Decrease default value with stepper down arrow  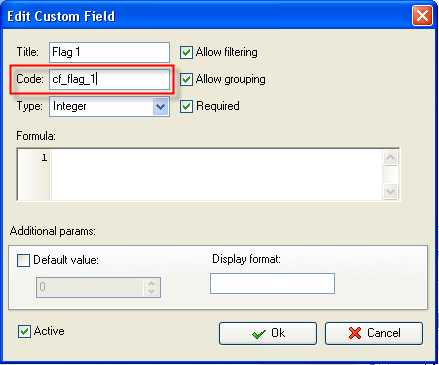tap(152, 291)
